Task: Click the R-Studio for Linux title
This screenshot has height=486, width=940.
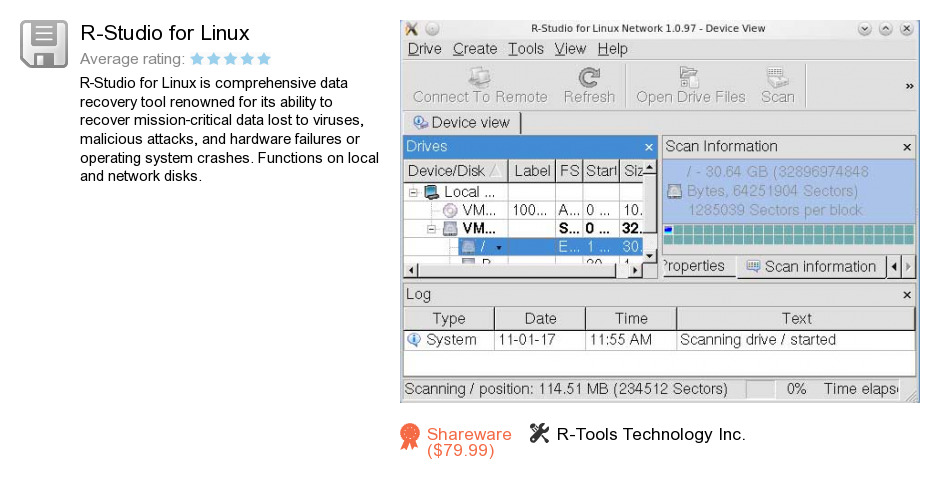Action: tap(165, 33)
